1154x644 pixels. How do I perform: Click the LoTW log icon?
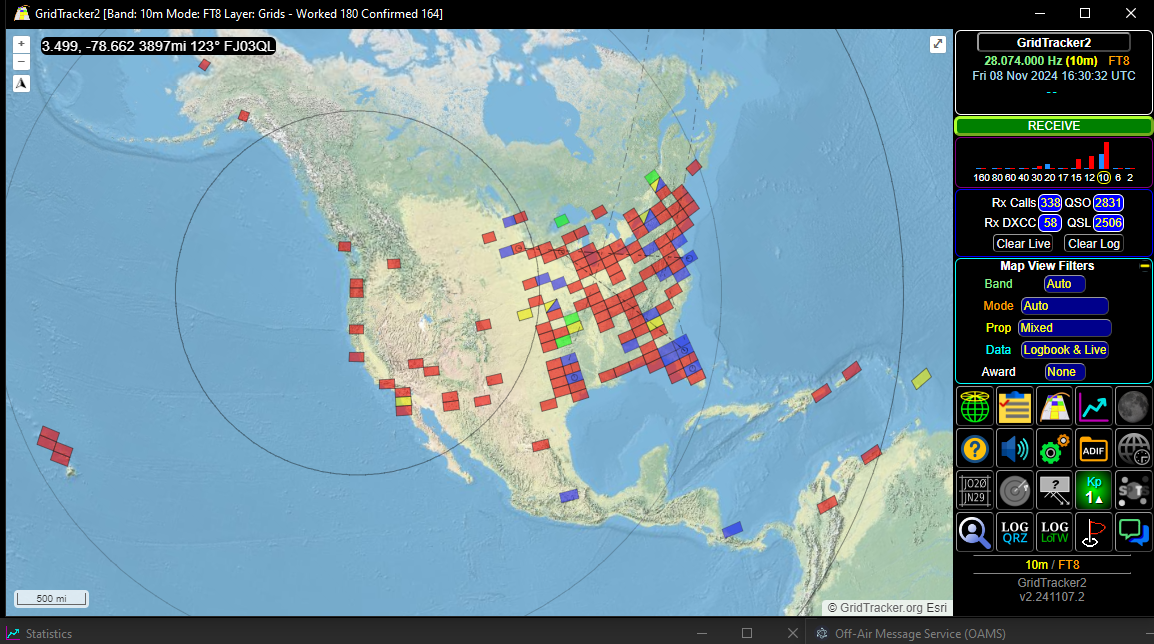pyautogui.click(x=1054, y=532)
